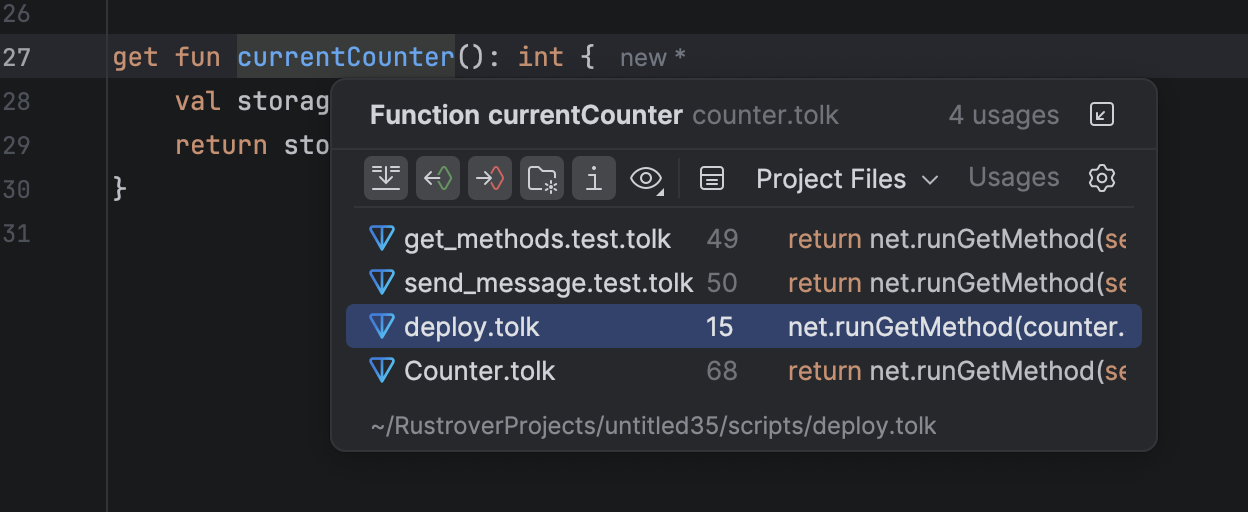Toggle the merge usages from same line button
Image resolution: width=1248 pixels, height=512 pixels.
[386, 179]
